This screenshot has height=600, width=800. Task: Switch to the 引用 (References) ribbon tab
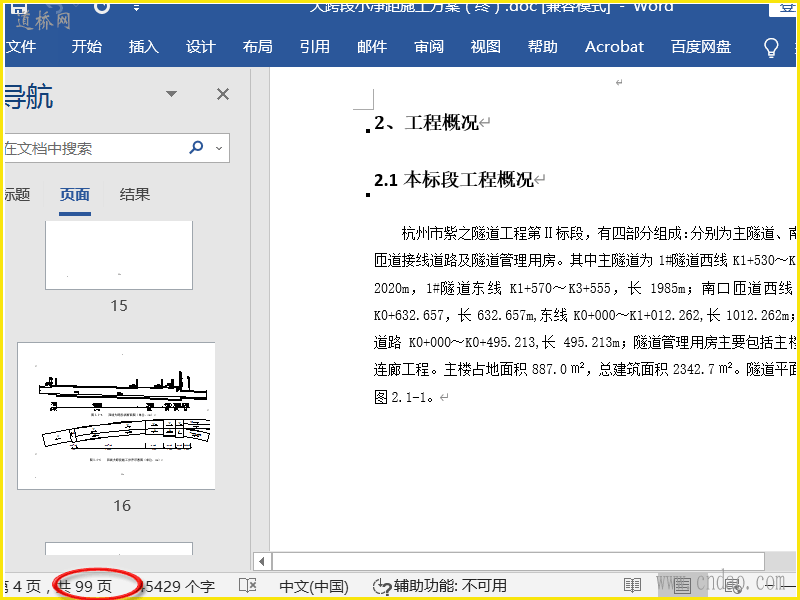315,46
